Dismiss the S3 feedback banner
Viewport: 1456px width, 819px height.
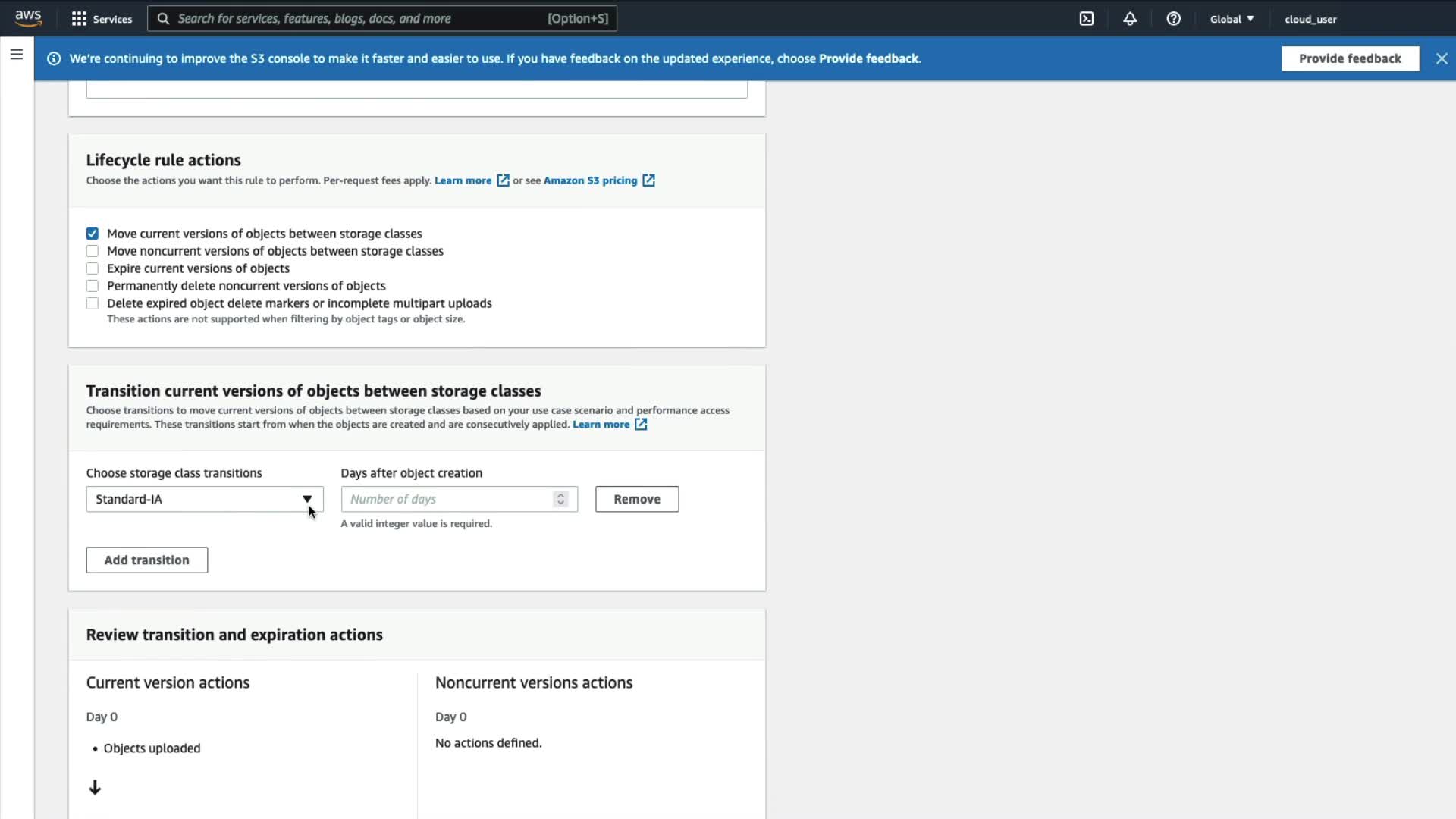pyautogui.click(x=1441, y=58)
